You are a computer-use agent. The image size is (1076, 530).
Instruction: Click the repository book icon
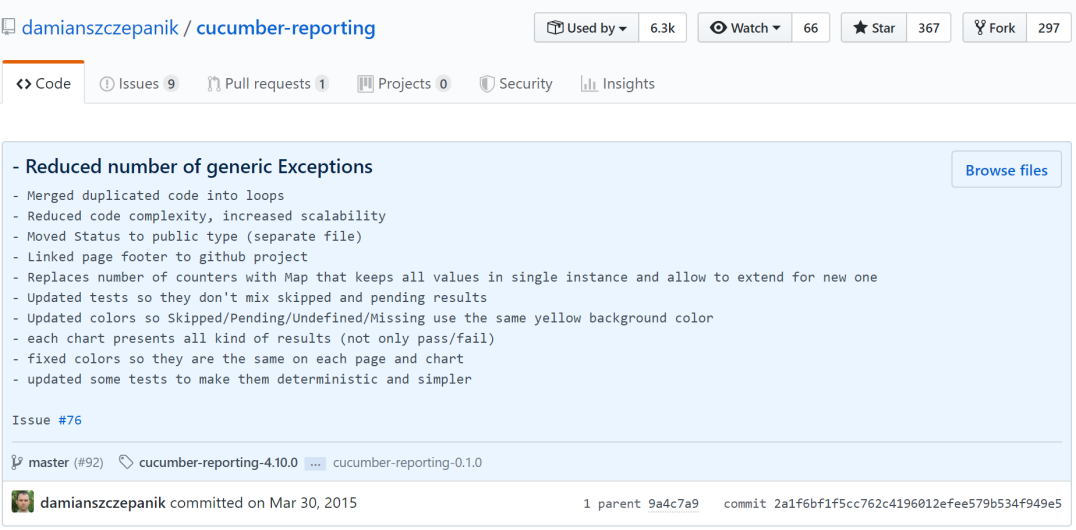tap(9, 29)
